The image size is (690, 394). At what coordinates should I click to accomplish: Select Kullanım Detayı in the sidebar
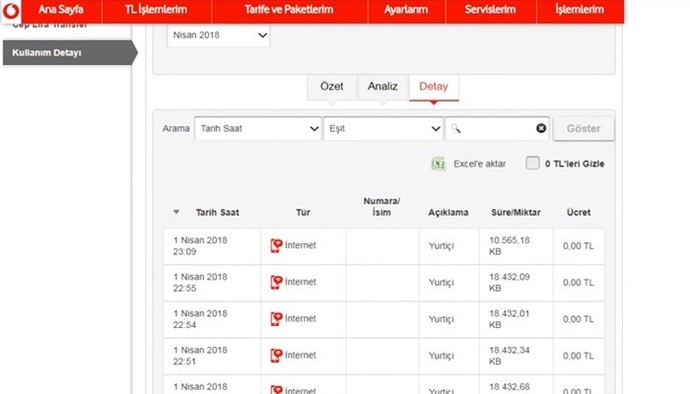(x=70, y=52)
